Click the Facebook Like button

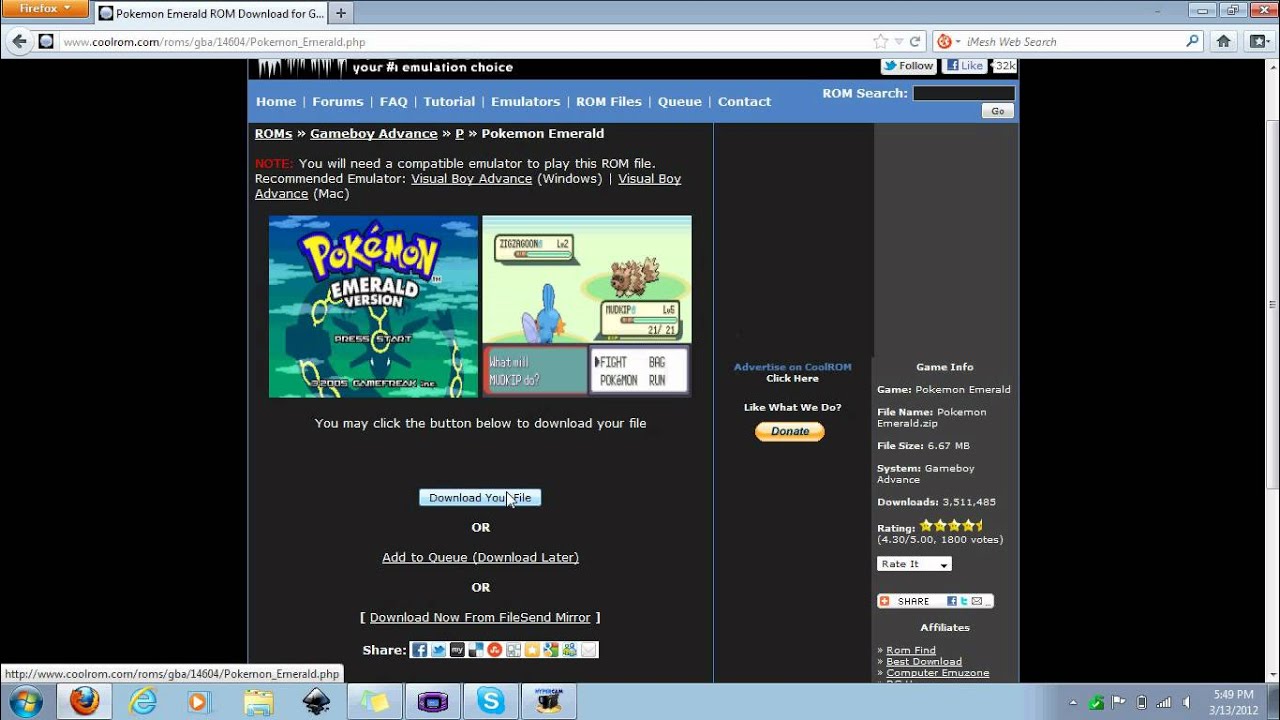tap(965, 66)
